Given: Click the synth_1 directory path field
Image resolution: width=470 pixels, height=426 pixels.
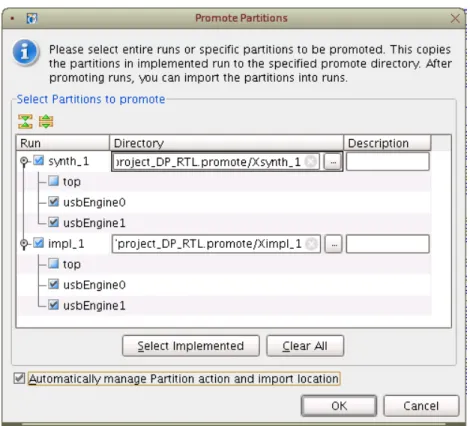Looking at the screenshot, I should pyautogui.click(x=216, y=162).
